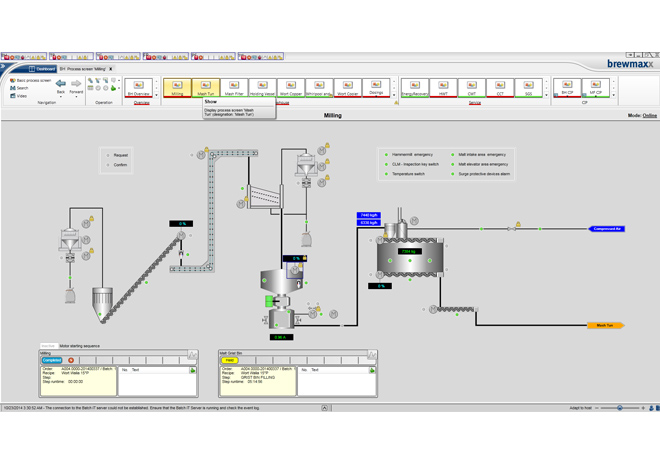Select the Motor starting sequence tab

tap(80, 346)
